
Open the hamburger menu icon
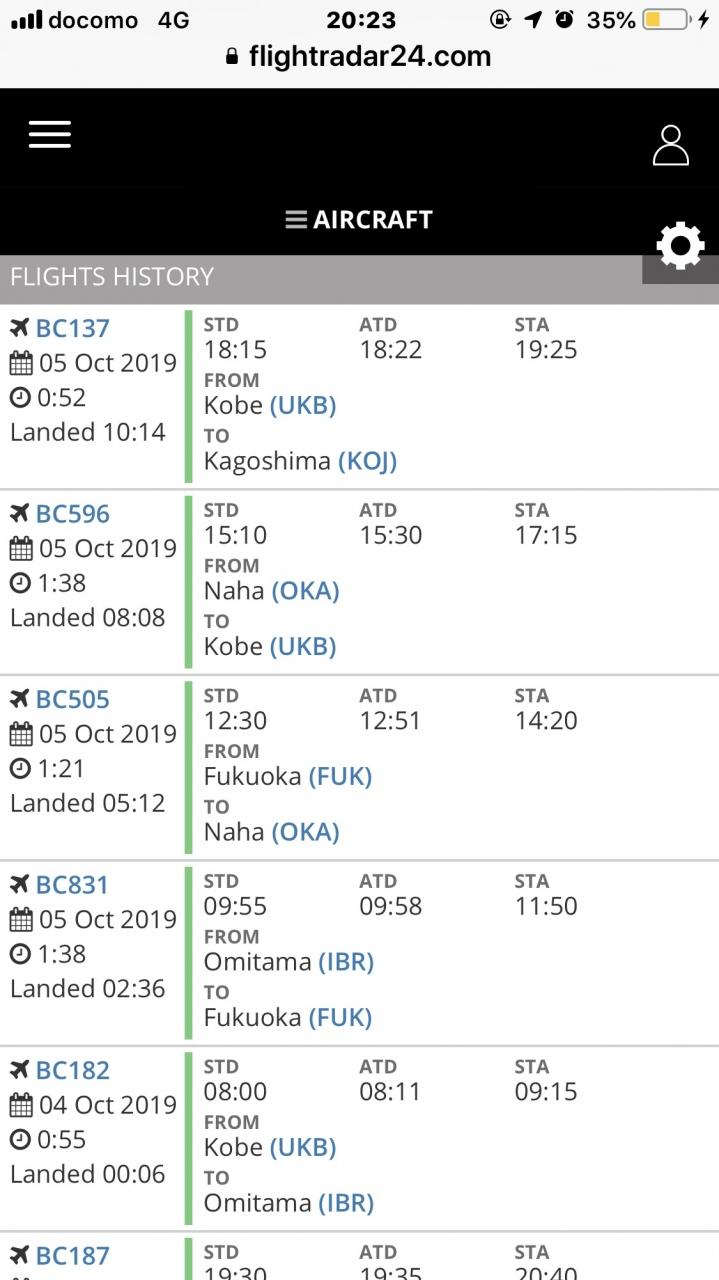pos(50,135)
